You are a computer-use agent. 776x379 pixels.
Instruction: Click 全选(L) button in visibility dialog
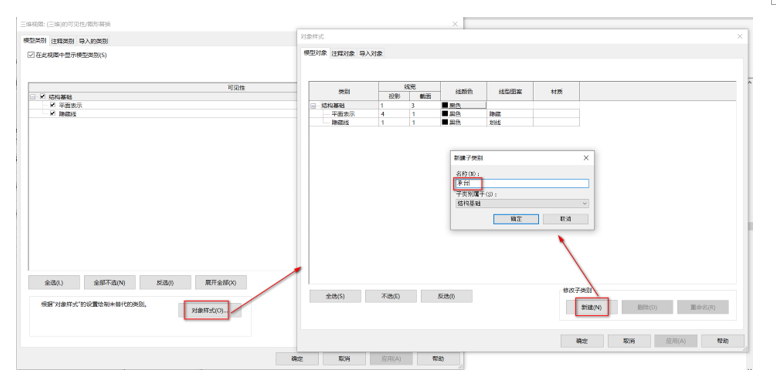(x=53, y=283)
